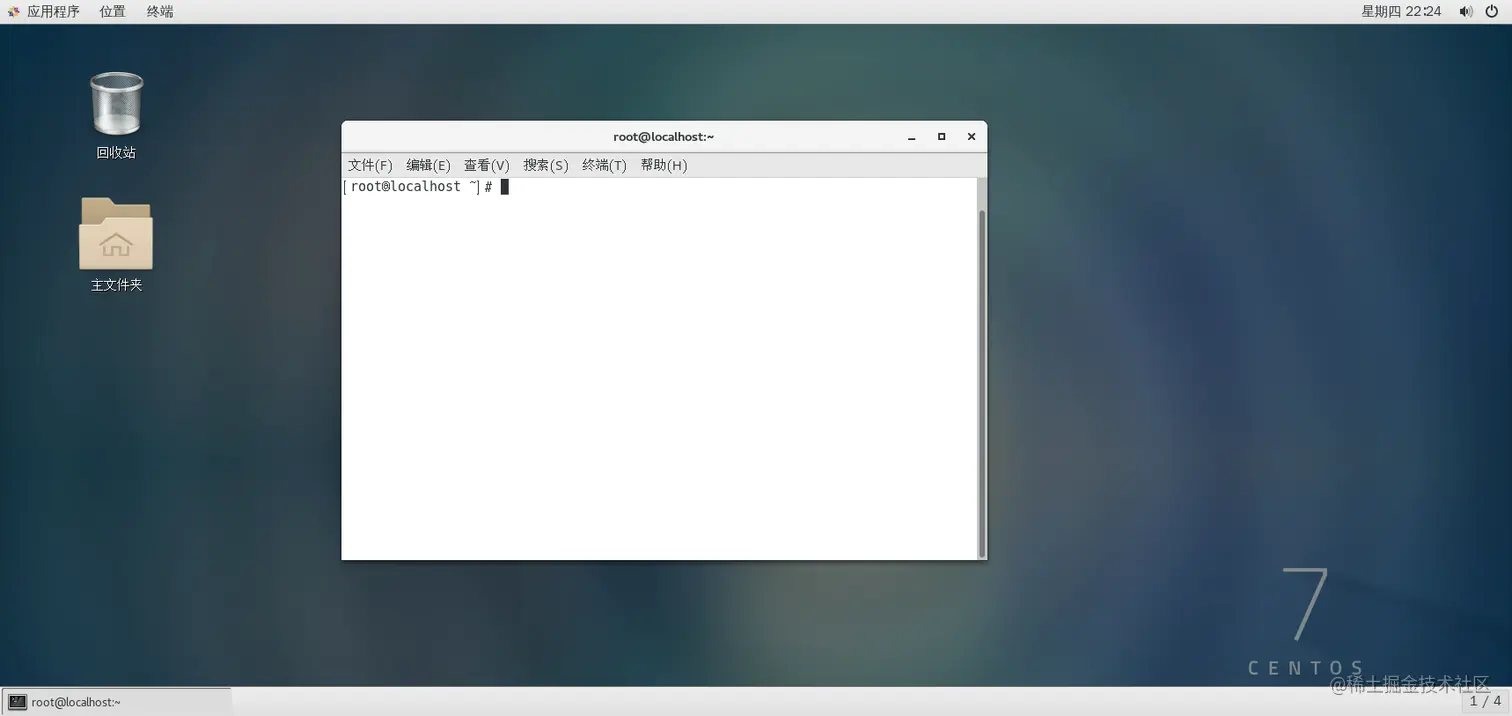
Task: Click the 应用程序 activities icon in top panel
Action: click(13, 11)
